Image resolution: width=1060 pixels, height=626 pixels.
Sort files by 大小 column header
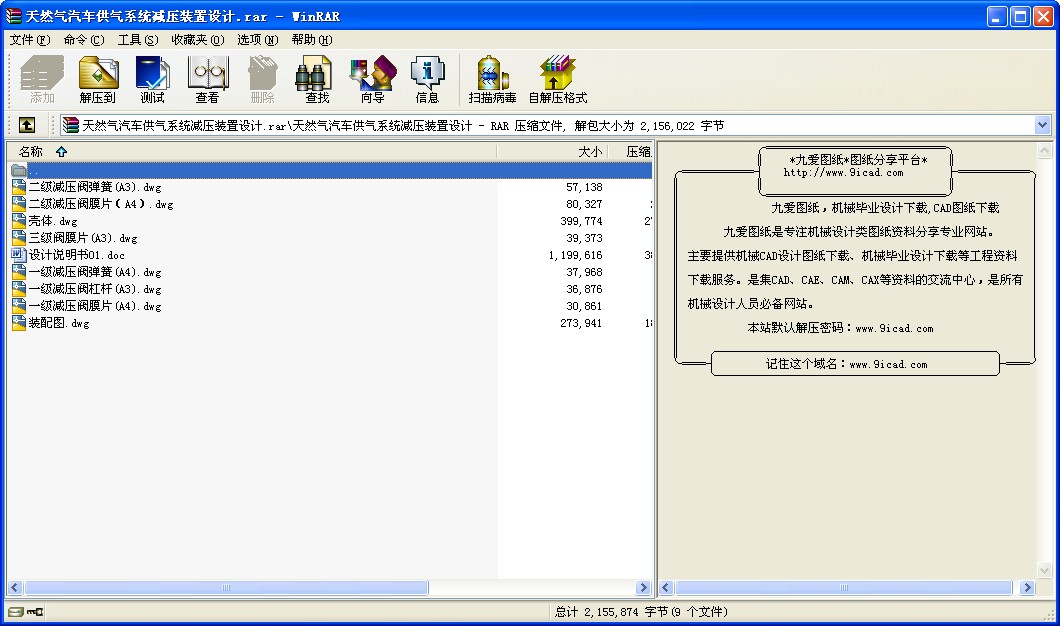[x=590, y=152]
